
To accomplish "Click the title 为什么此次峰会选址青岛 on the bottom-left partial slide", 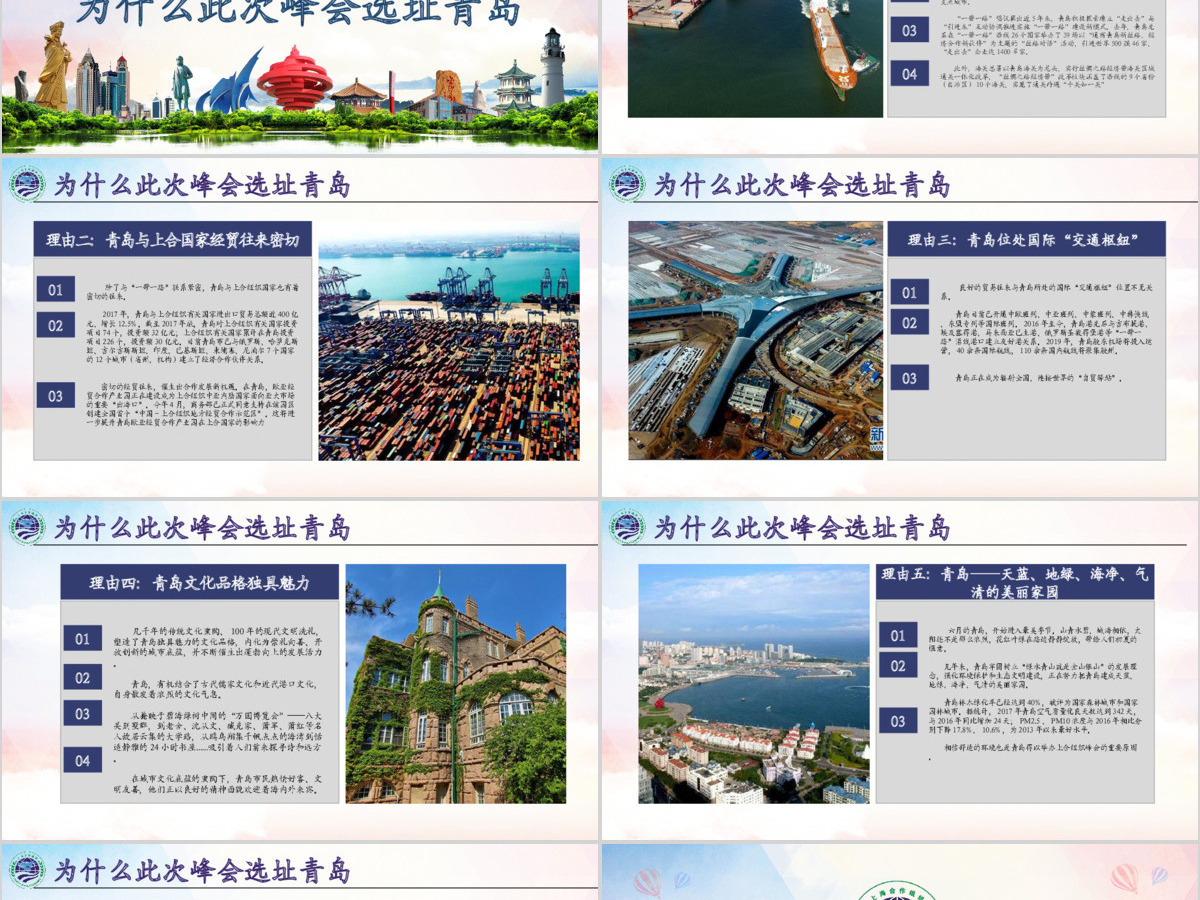I will 202,870.
